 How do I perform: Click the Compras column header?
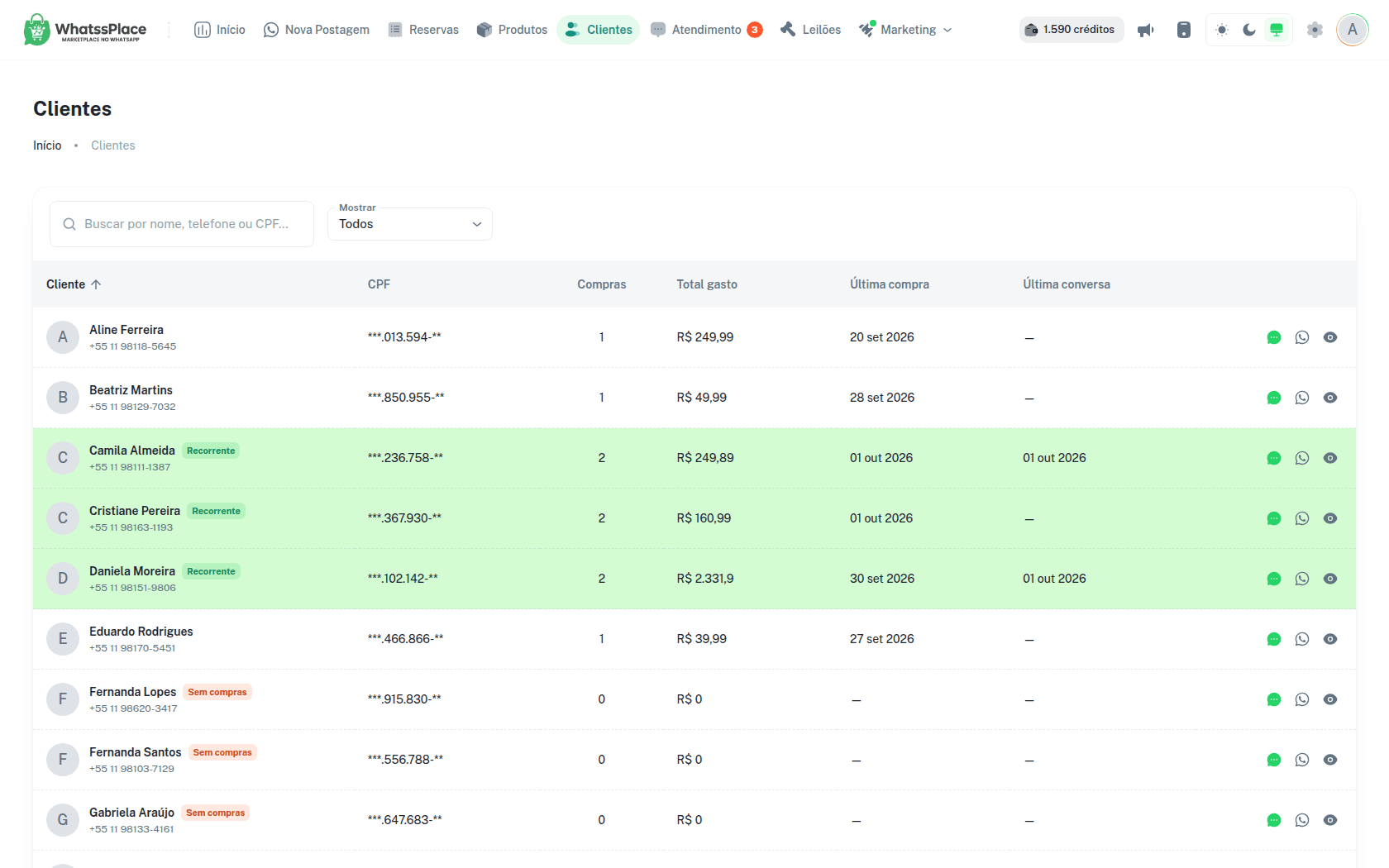coord(602,284)
